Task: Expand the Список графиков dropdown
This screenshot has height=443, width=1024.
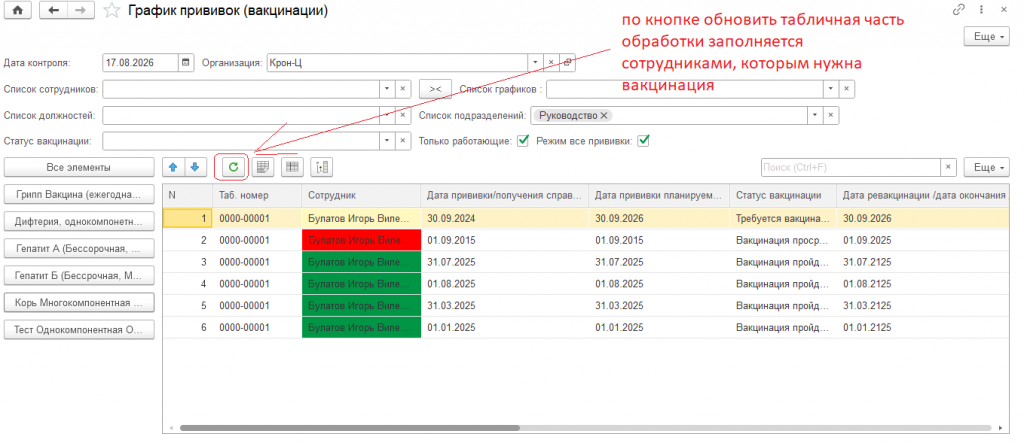Action: [x=831, y=89]
